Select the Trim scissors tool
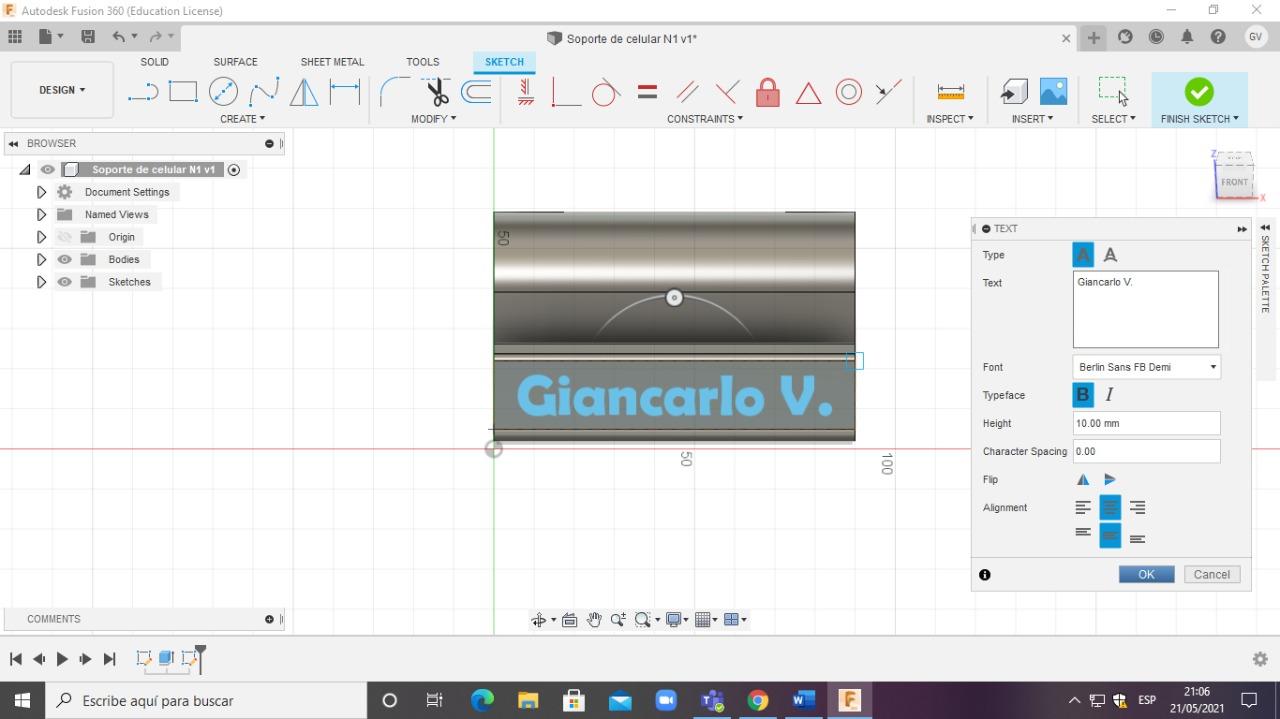 pyautogui.click(x=437, y=93)
